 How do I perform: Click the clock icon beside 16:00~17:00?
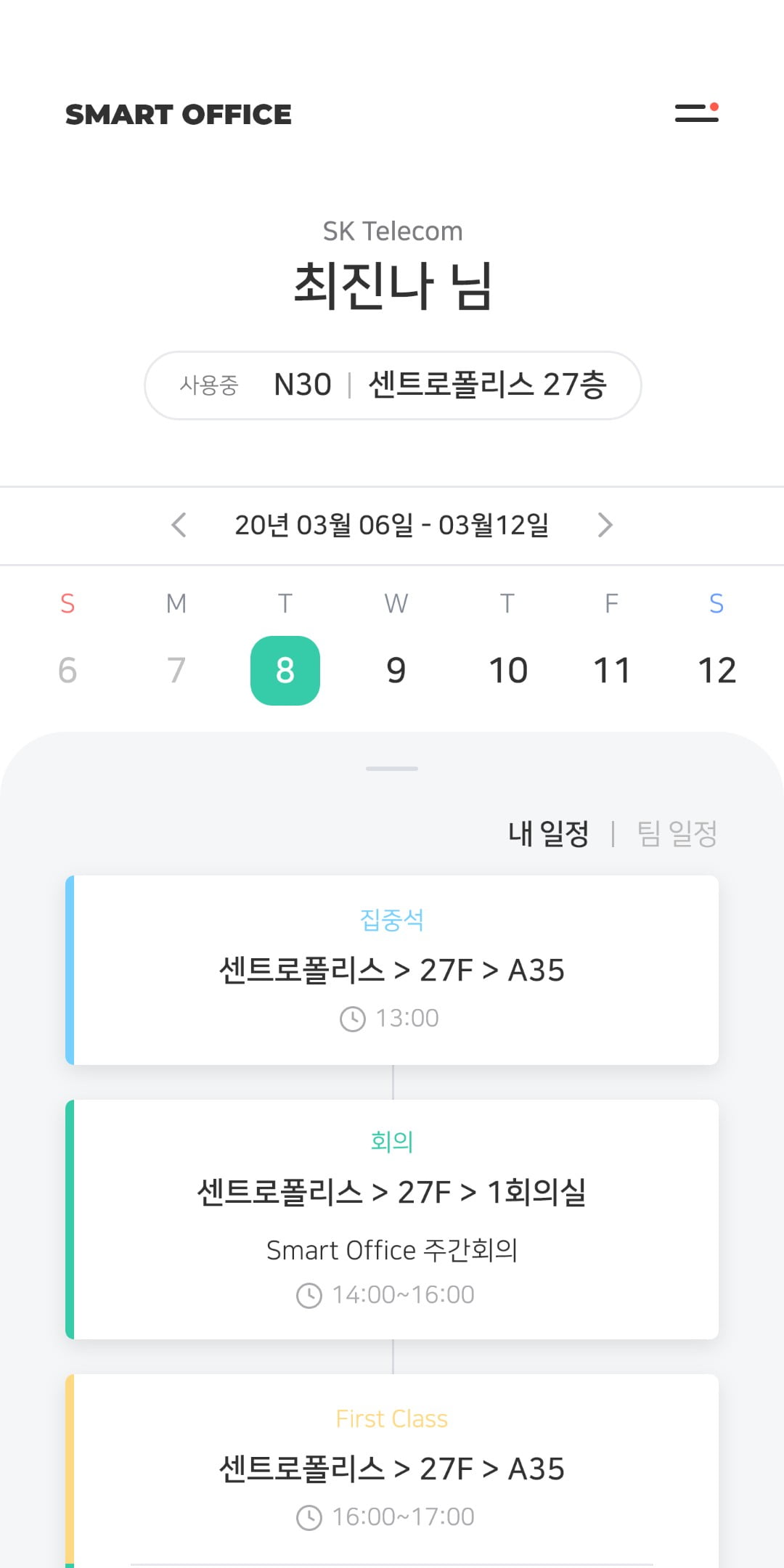tap(309, 1518)
